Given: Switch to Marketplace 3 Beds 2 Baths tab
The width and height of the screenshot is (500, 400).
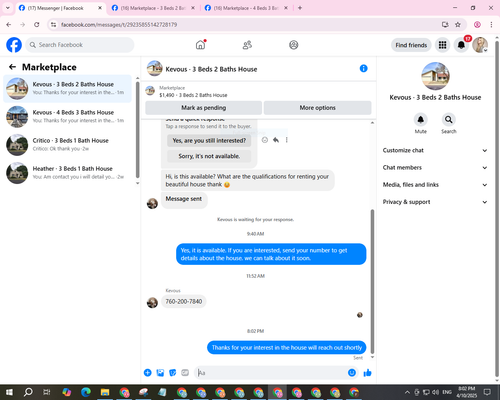Looking at the screenshot, I should (153, 8).
